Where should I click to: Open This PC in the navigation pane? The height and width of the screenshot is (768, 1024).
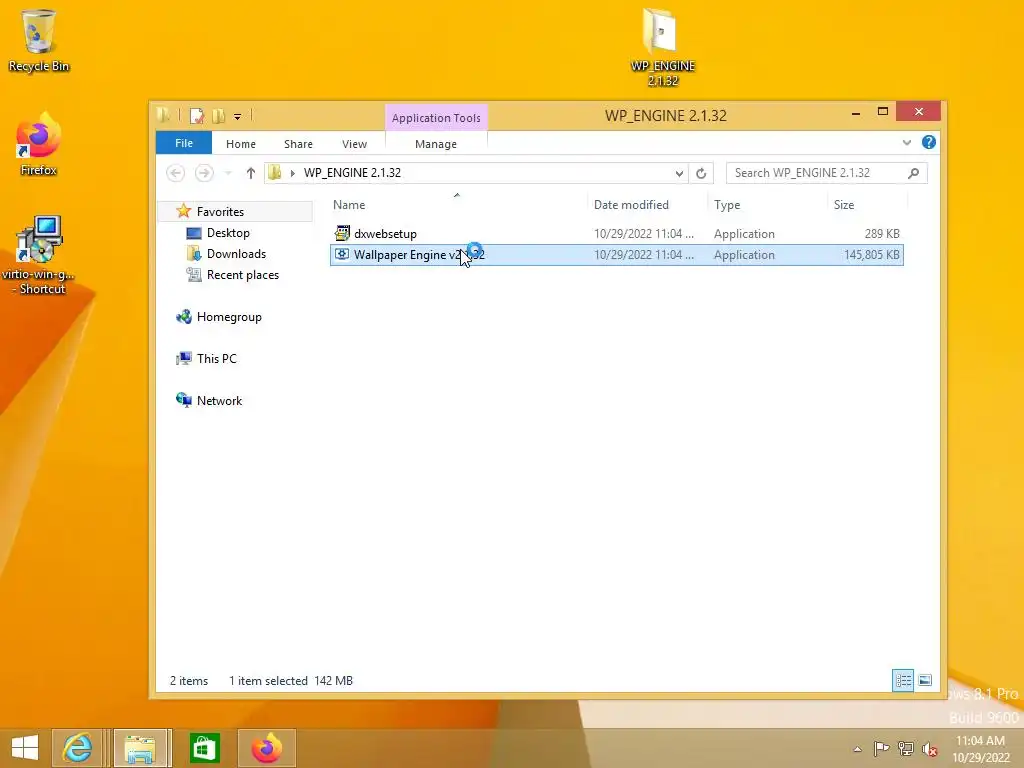click(x=216, y=359)
